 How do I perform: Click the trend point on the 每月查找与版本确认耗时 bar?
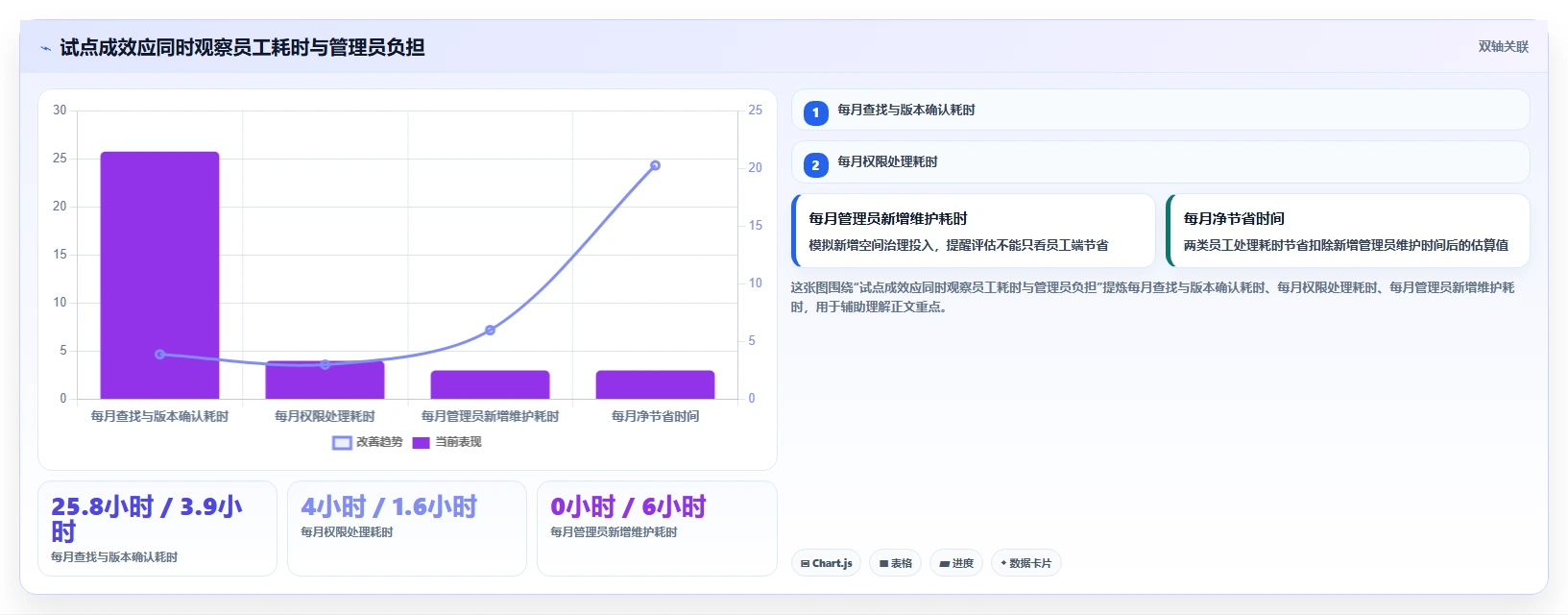(x=160, y=355)
